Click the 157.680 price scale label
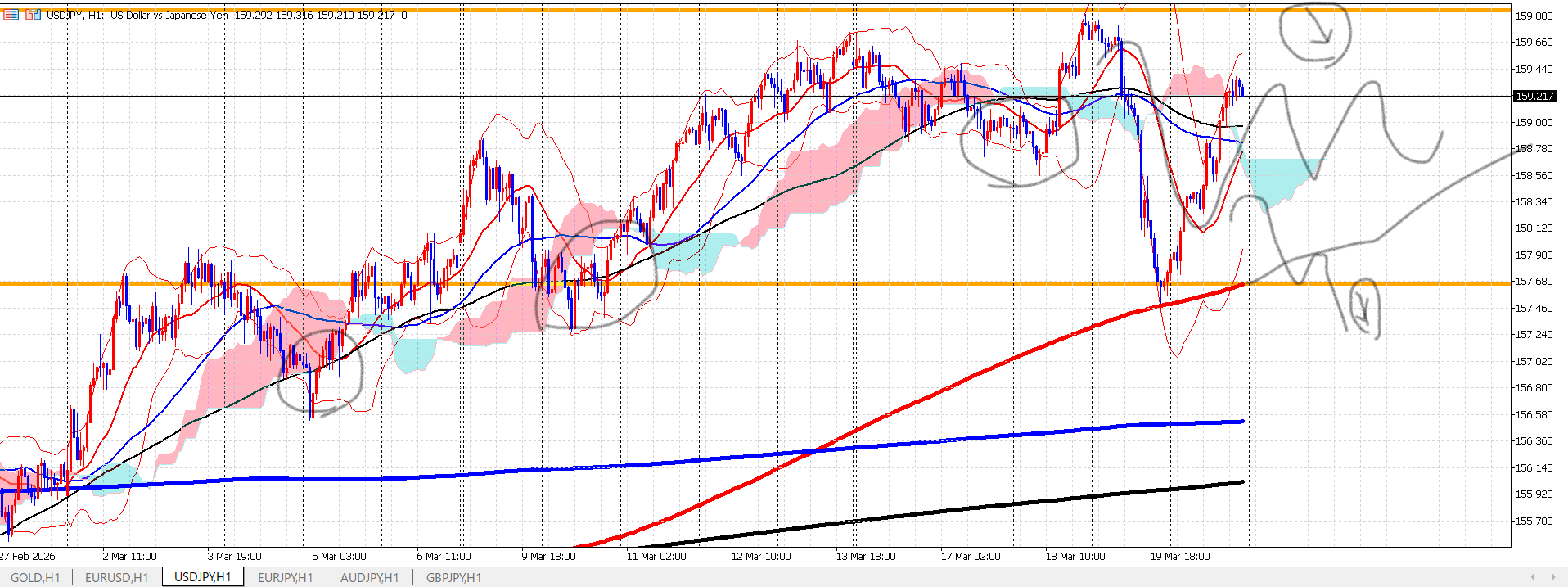 (1534, 282)
